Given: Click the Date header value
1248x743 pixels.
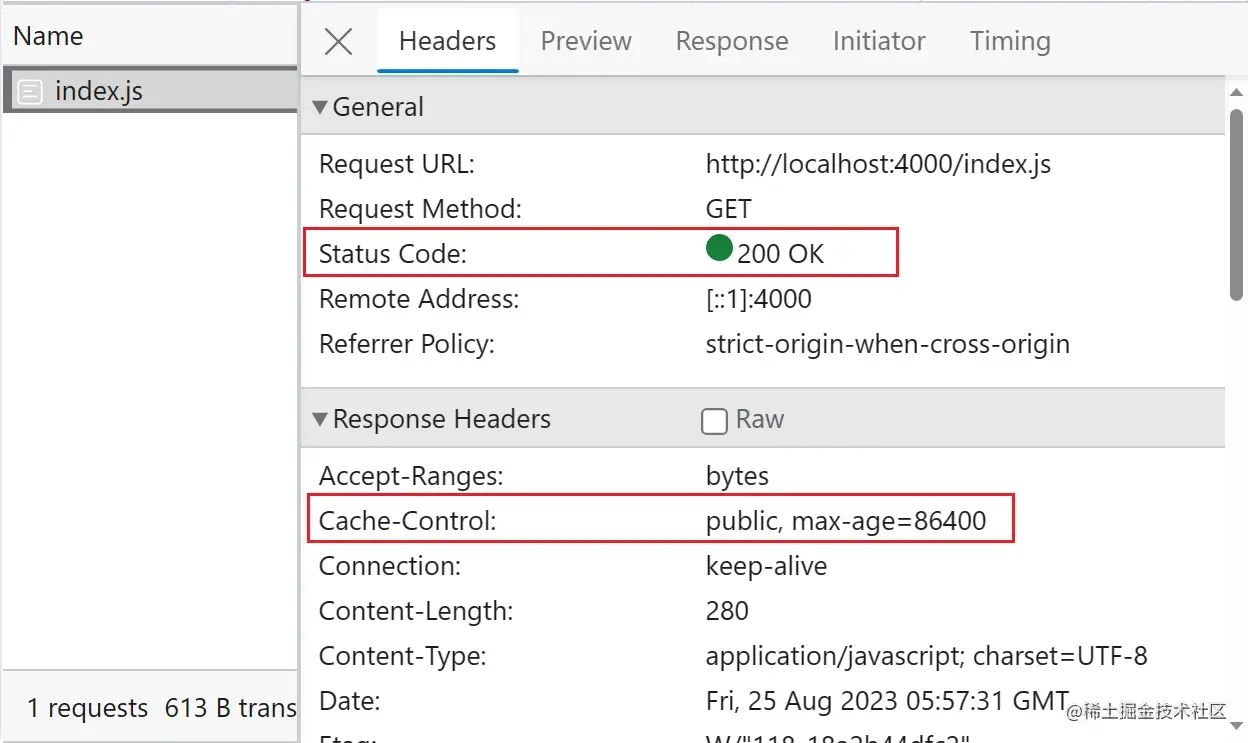Looking at the screenshot, I should point(887,701).
